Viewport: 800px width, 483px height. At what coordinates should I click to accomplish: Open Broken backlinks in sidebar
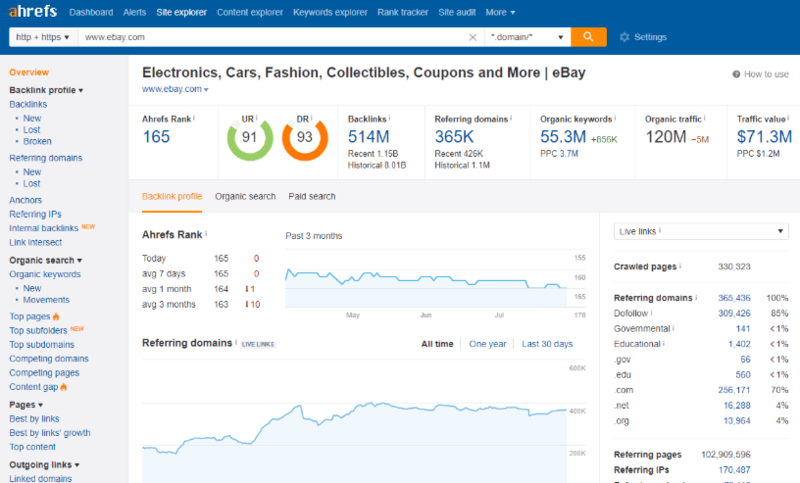tap(40, 141)
